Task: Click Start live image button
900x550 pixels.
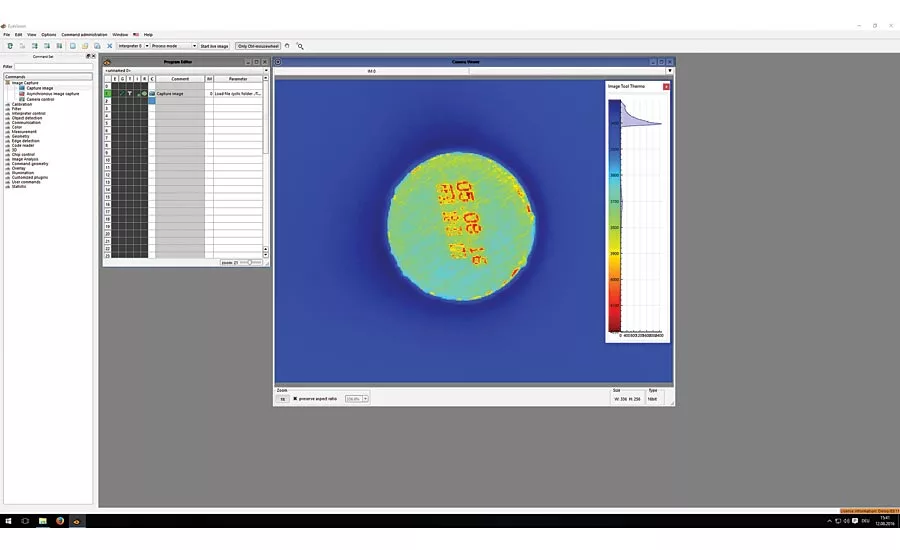Action: (214, 46)
